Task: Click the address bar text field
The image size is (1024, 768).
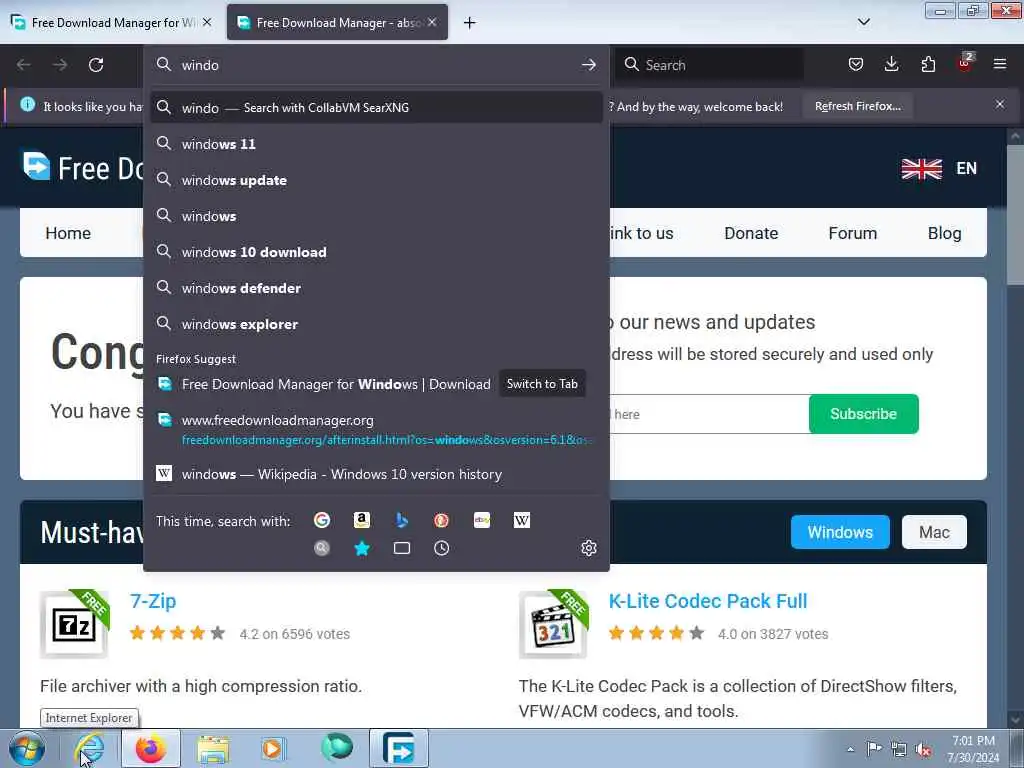Action: click(x=376, y=65)
